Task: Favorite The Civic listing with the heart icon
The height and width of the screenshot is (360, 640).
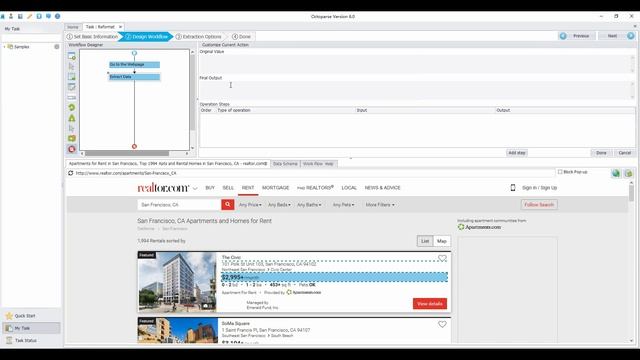Action: [x=442, y=258]
